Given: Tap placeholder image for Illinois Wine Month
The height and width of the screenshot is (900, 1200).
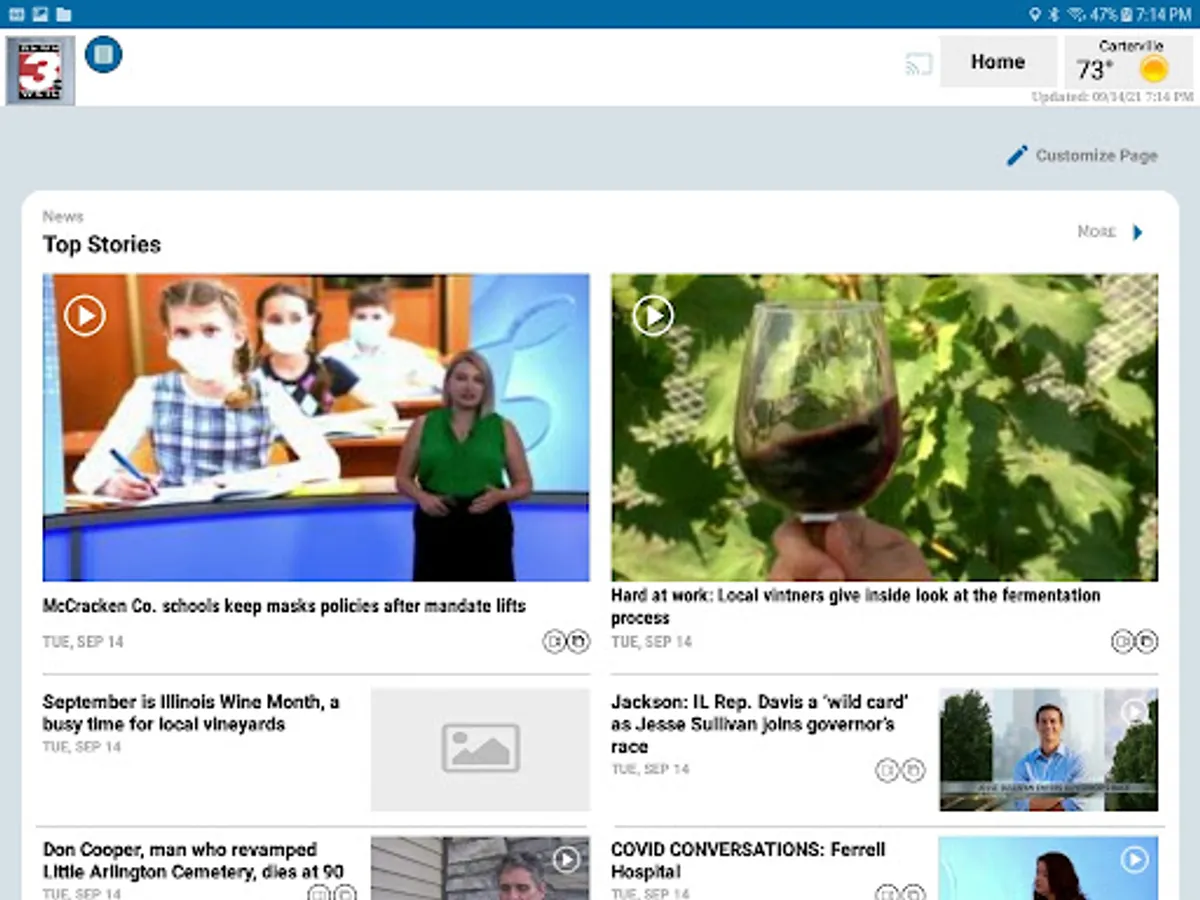Looking at the screenshot, I should click(481, 748).
